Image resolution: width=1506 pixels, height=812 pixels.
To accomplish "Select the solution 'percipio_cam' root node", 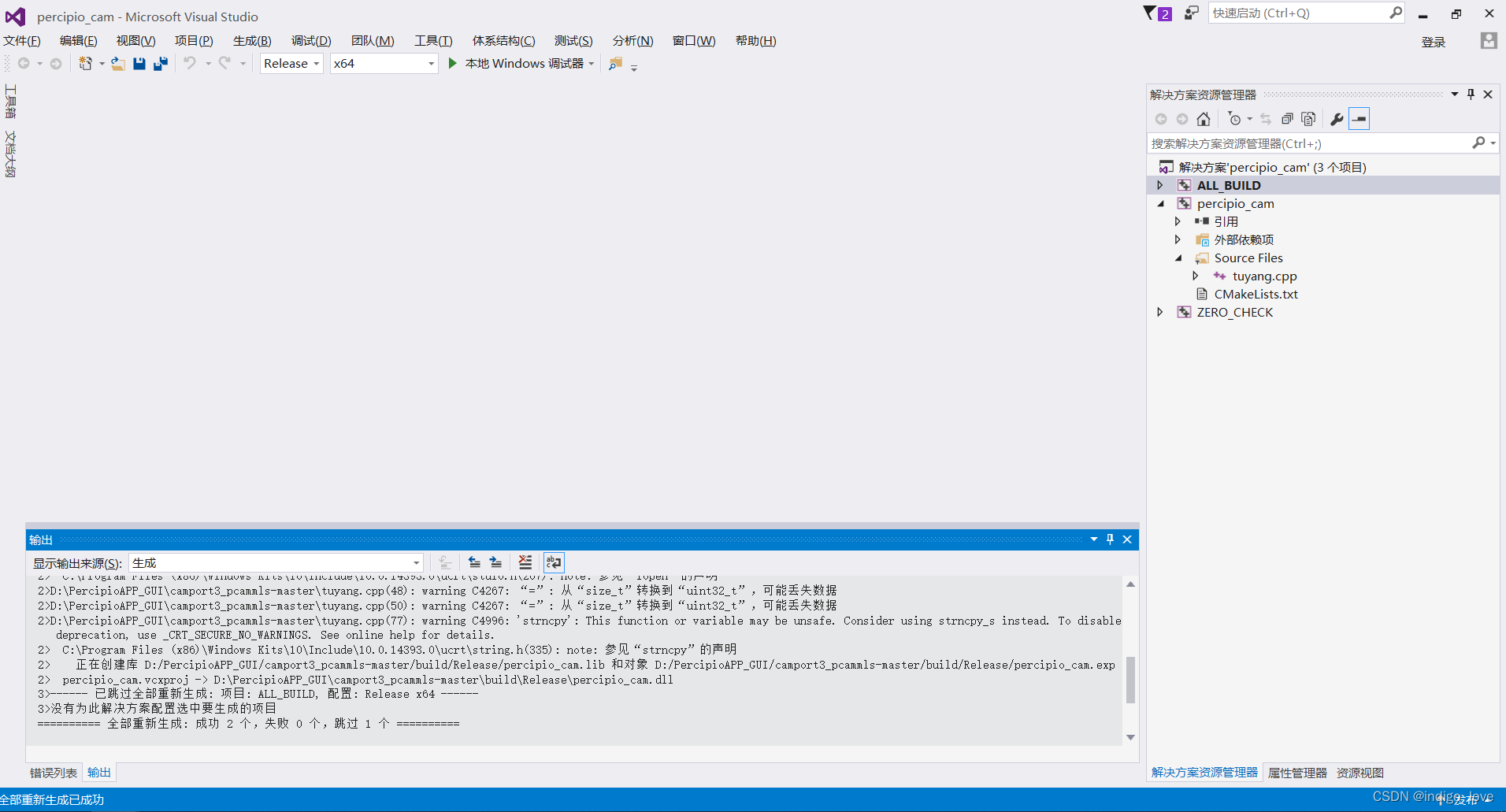I will click(x=1272, y=167).
